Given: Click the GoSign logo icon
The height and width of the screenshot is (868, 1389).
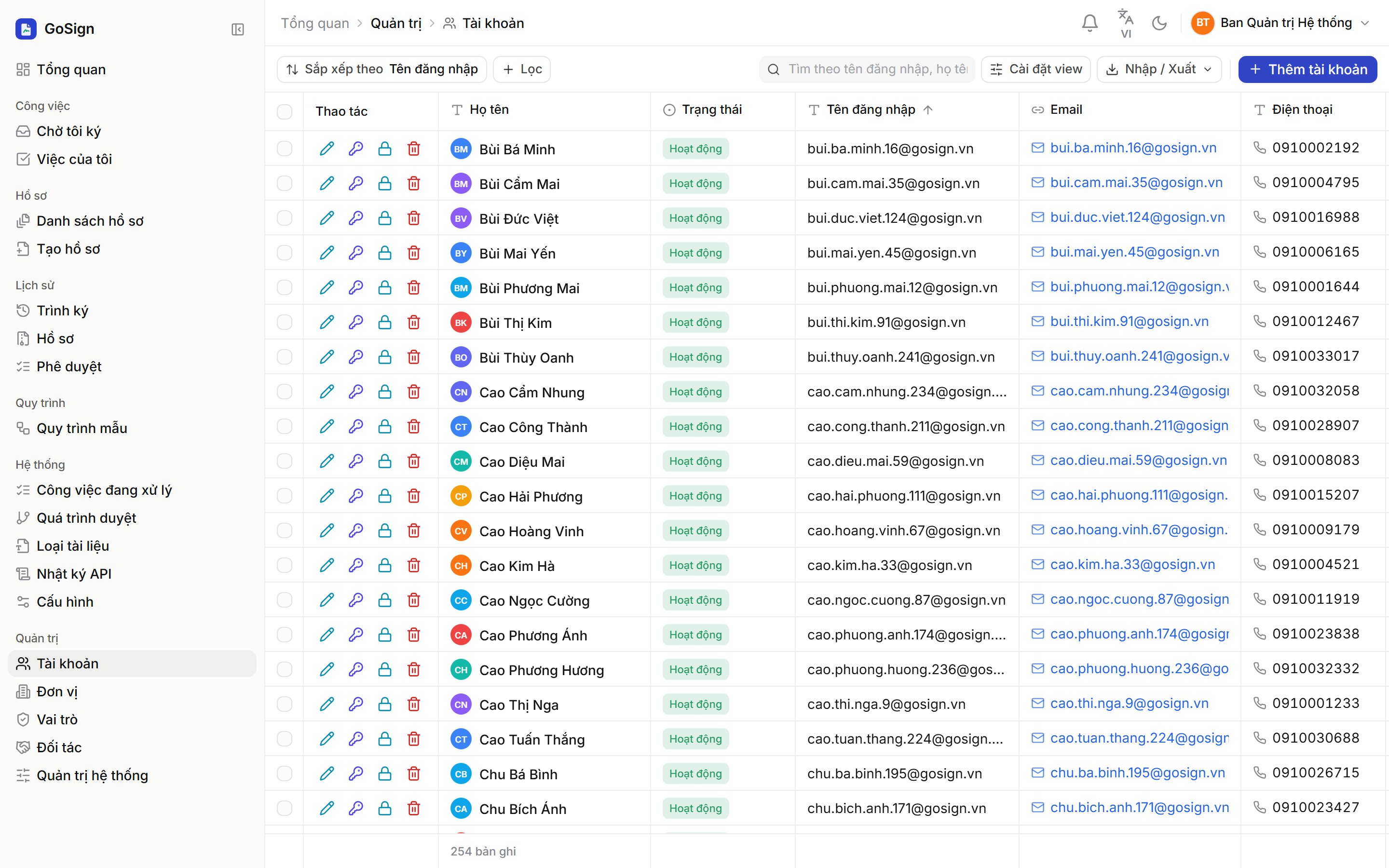Looking at the screenshot, I should coord(26,29).
